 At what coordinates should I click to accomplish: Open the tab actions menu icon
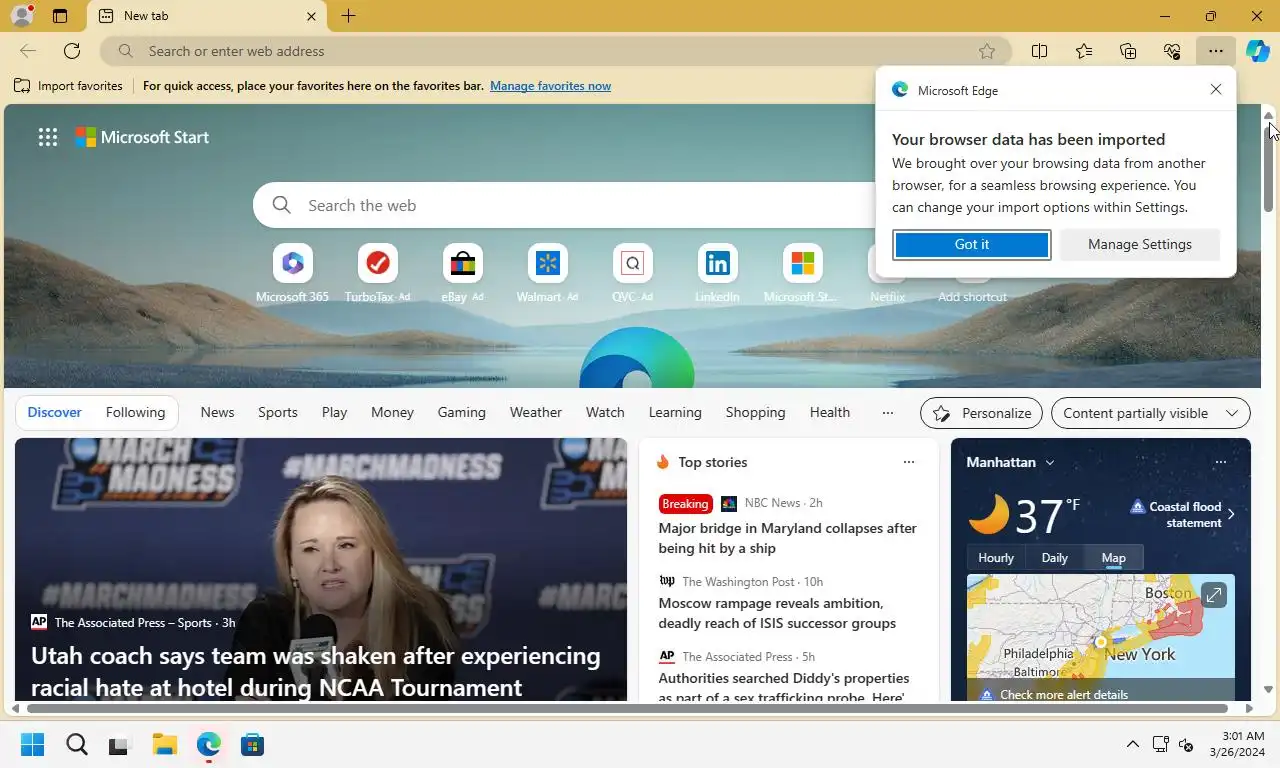(x=60, y=16)
